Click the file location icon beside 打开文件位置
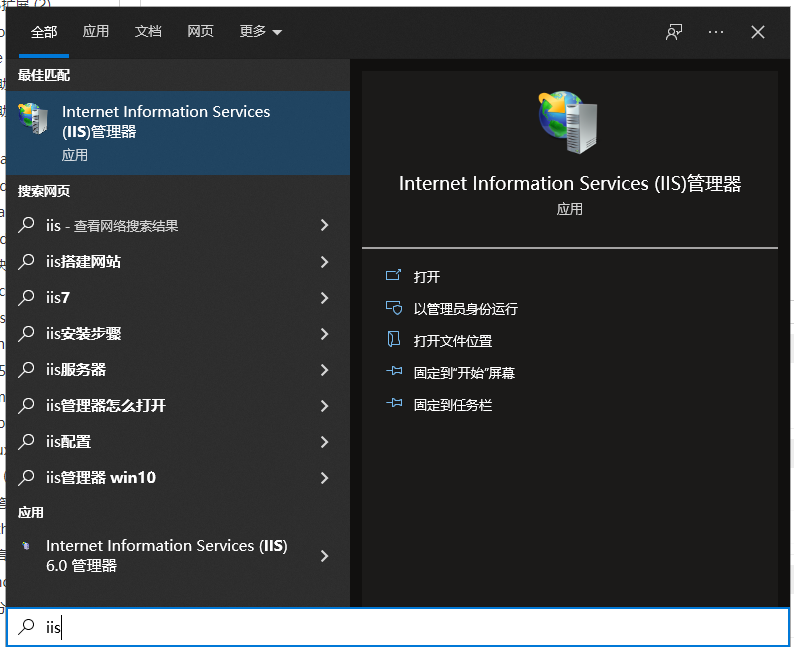This screenshot has height=647, width=794. [393, 339]
